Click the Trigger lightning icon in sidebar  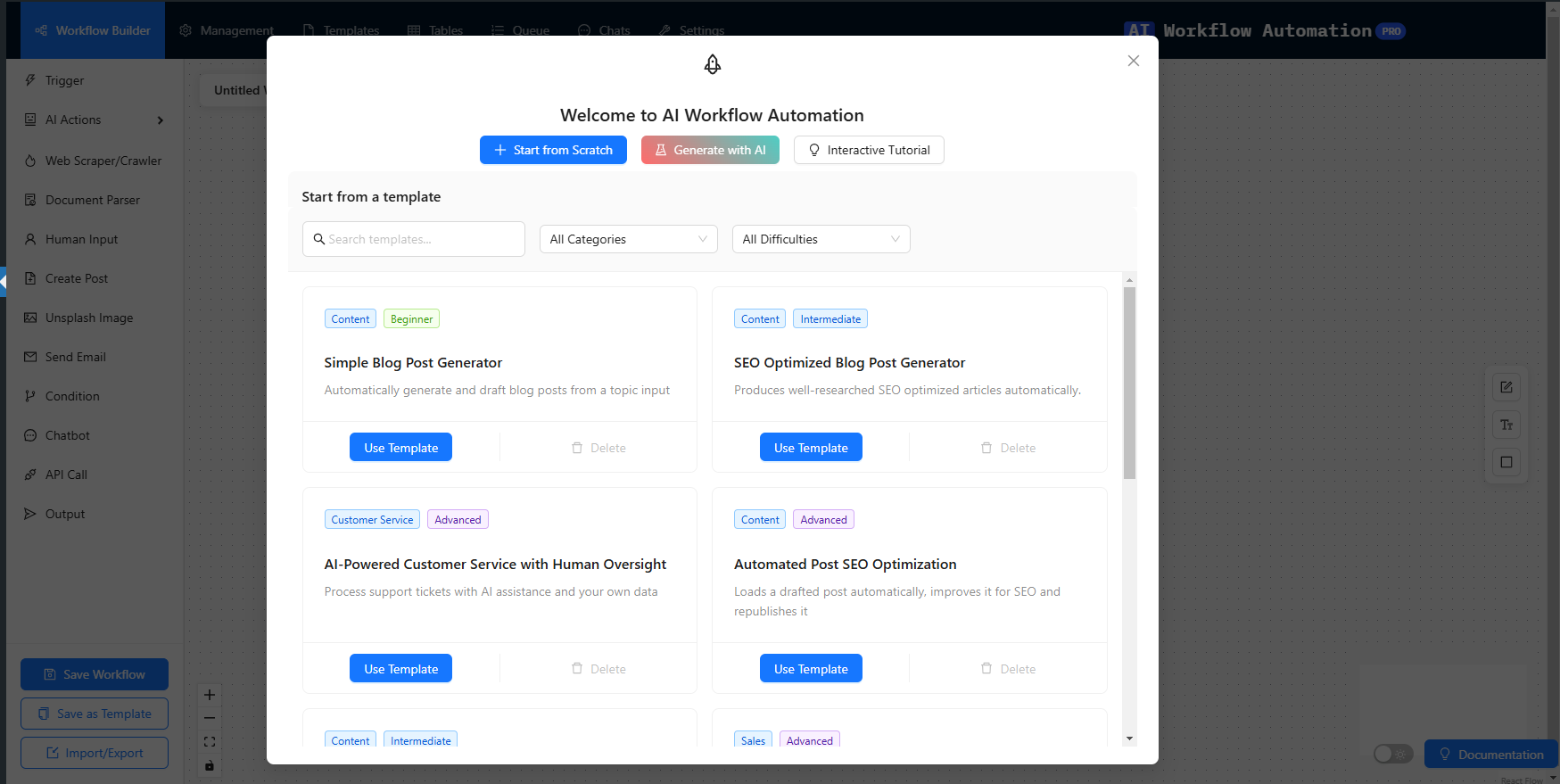pos(30,80)
